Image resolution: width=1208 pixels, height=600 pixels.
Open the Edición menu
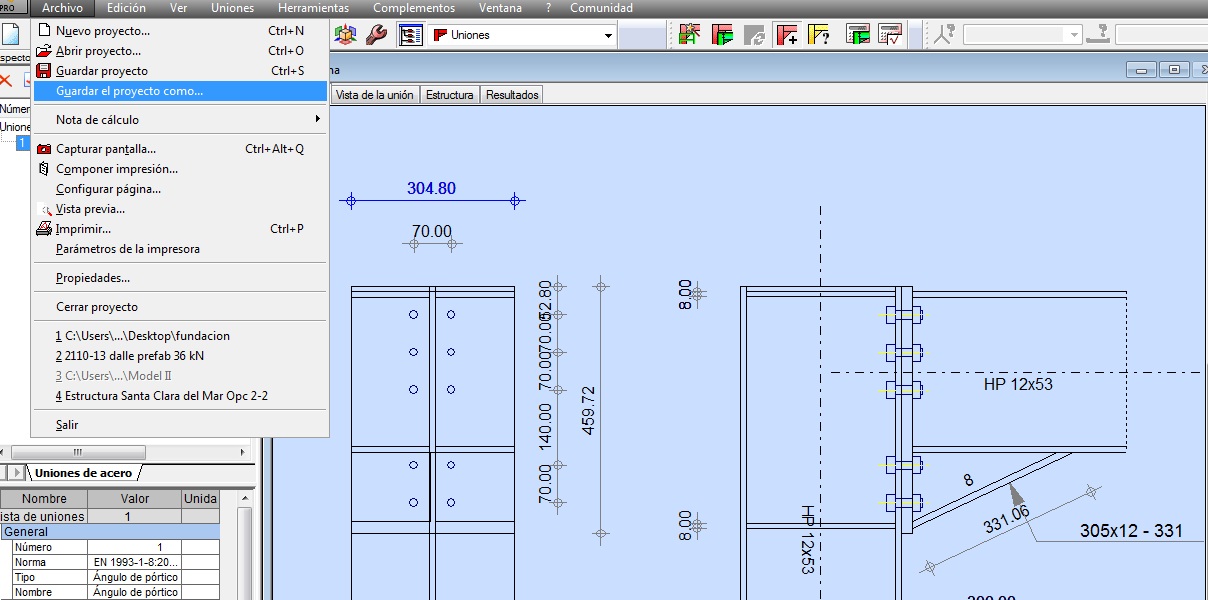(x=126, y=8)
